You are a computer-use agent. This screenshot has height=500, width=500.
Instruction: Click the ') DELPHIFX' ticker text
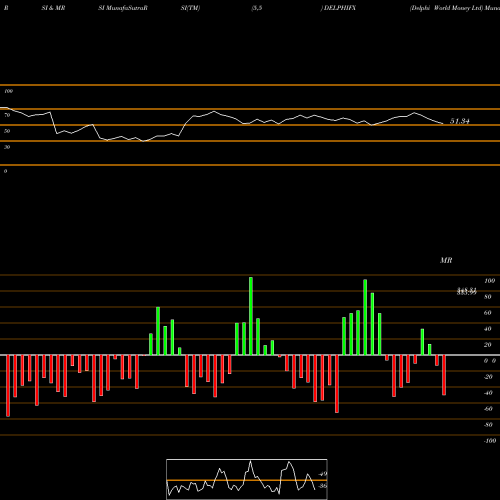[x=338, y=8]
